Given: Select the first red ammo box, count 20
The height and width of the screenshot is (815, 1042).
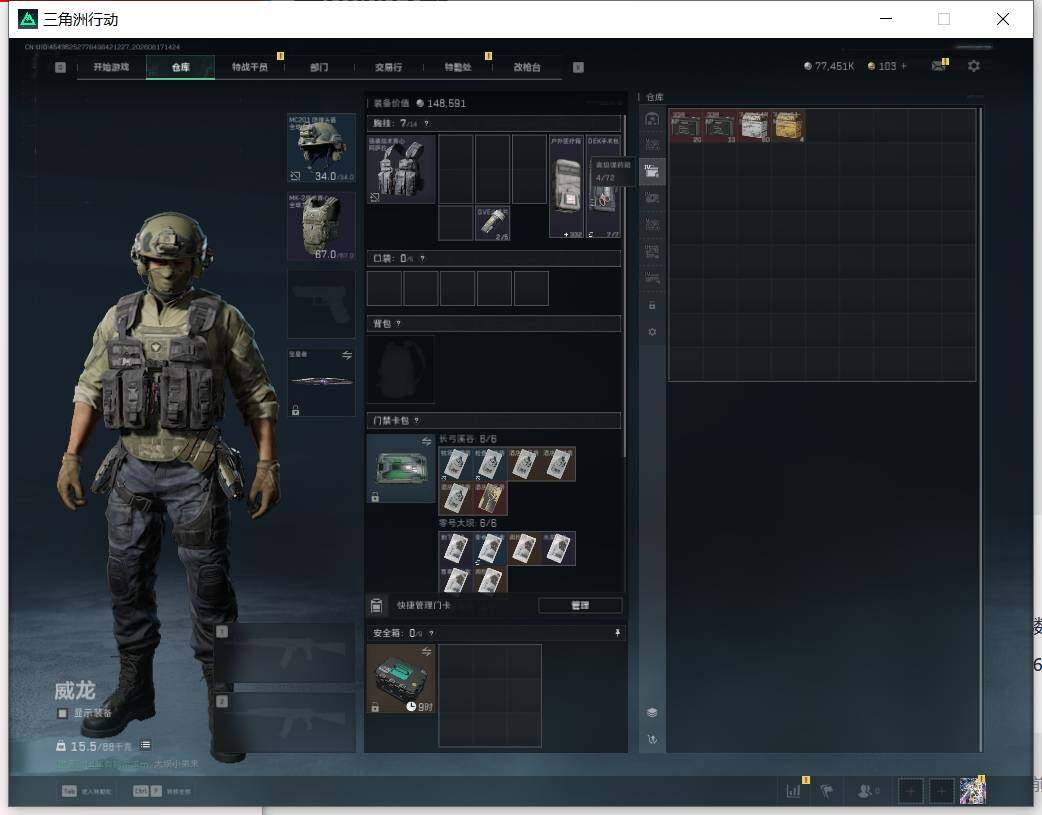Looking at the screenshot, I should pos(686,126).
